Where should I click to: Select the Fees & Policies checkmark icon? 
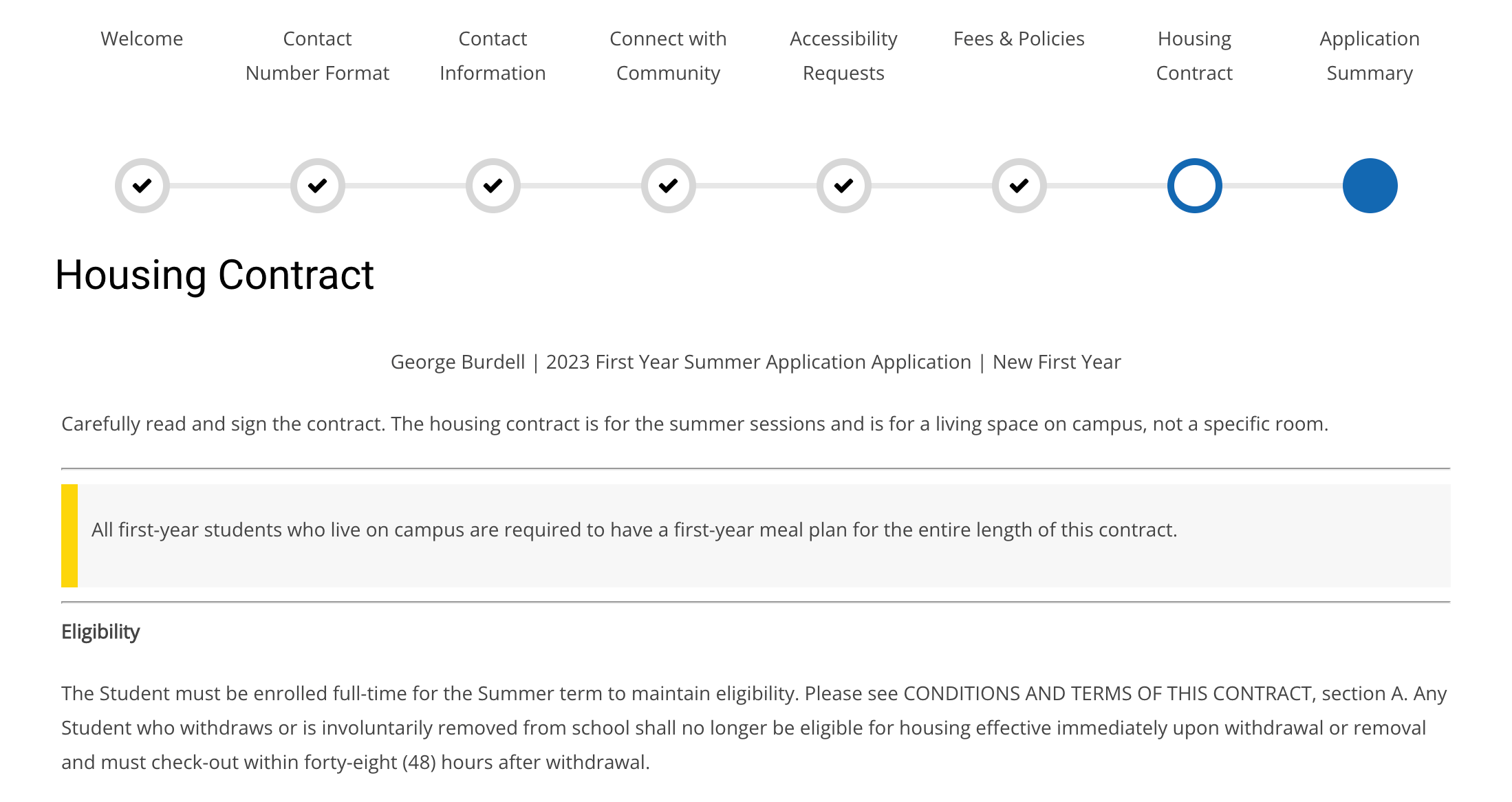1019,185
